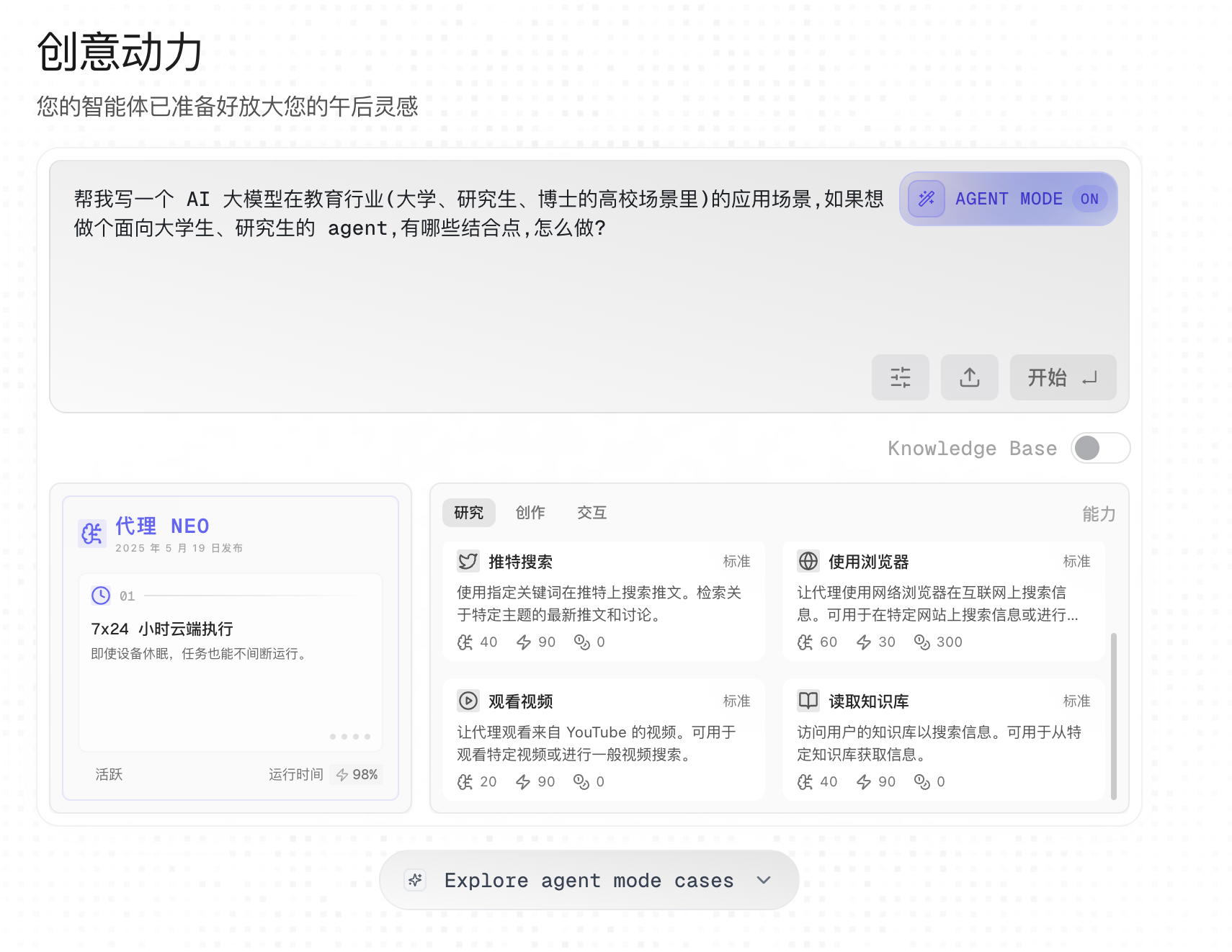1232x952 pixels.
Task: Open the settings sliders icon button
Action: coord(900,377)
